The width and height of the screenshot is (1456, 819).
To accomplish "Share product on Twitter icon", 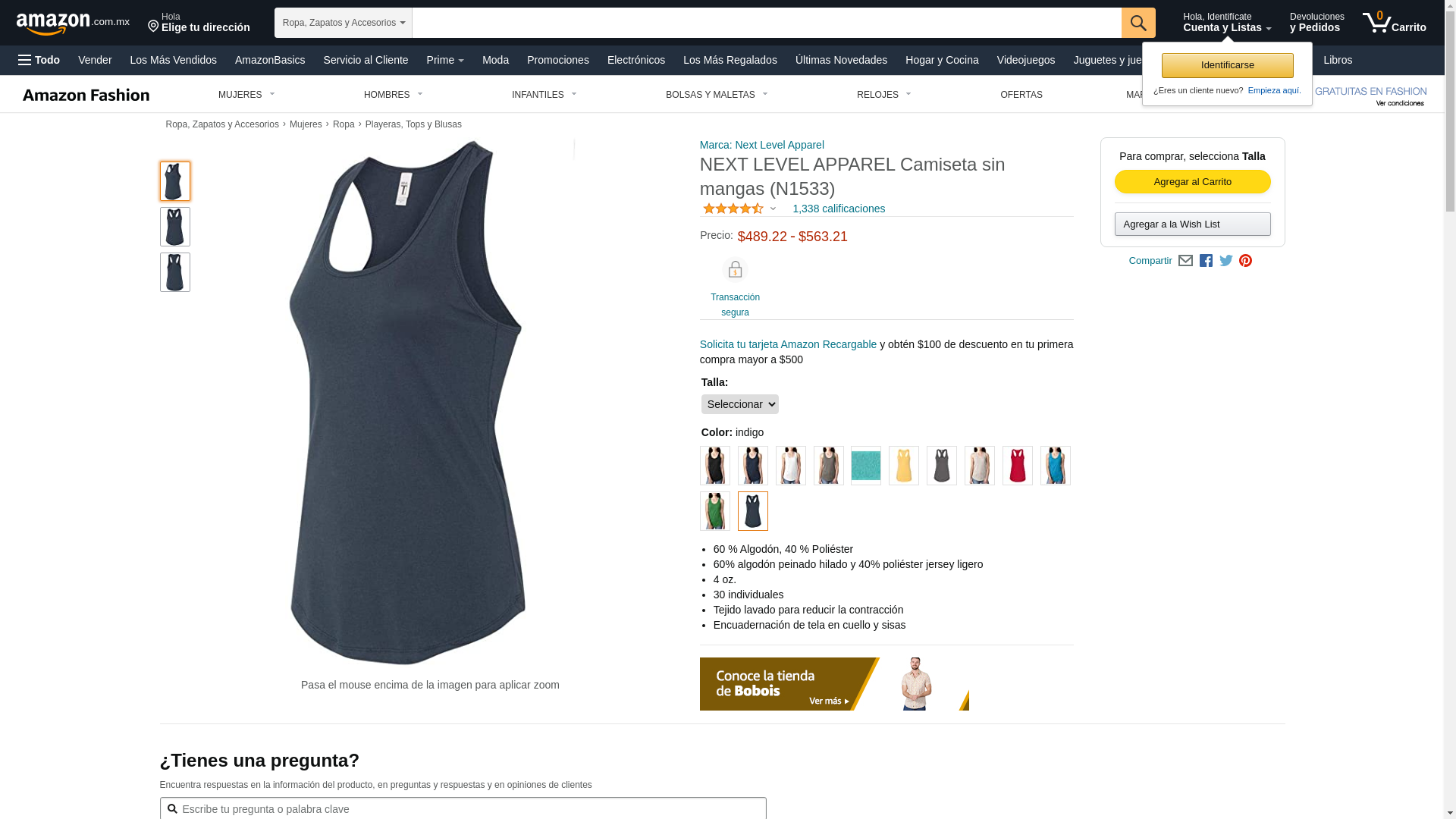I will tap(1226, 261).
